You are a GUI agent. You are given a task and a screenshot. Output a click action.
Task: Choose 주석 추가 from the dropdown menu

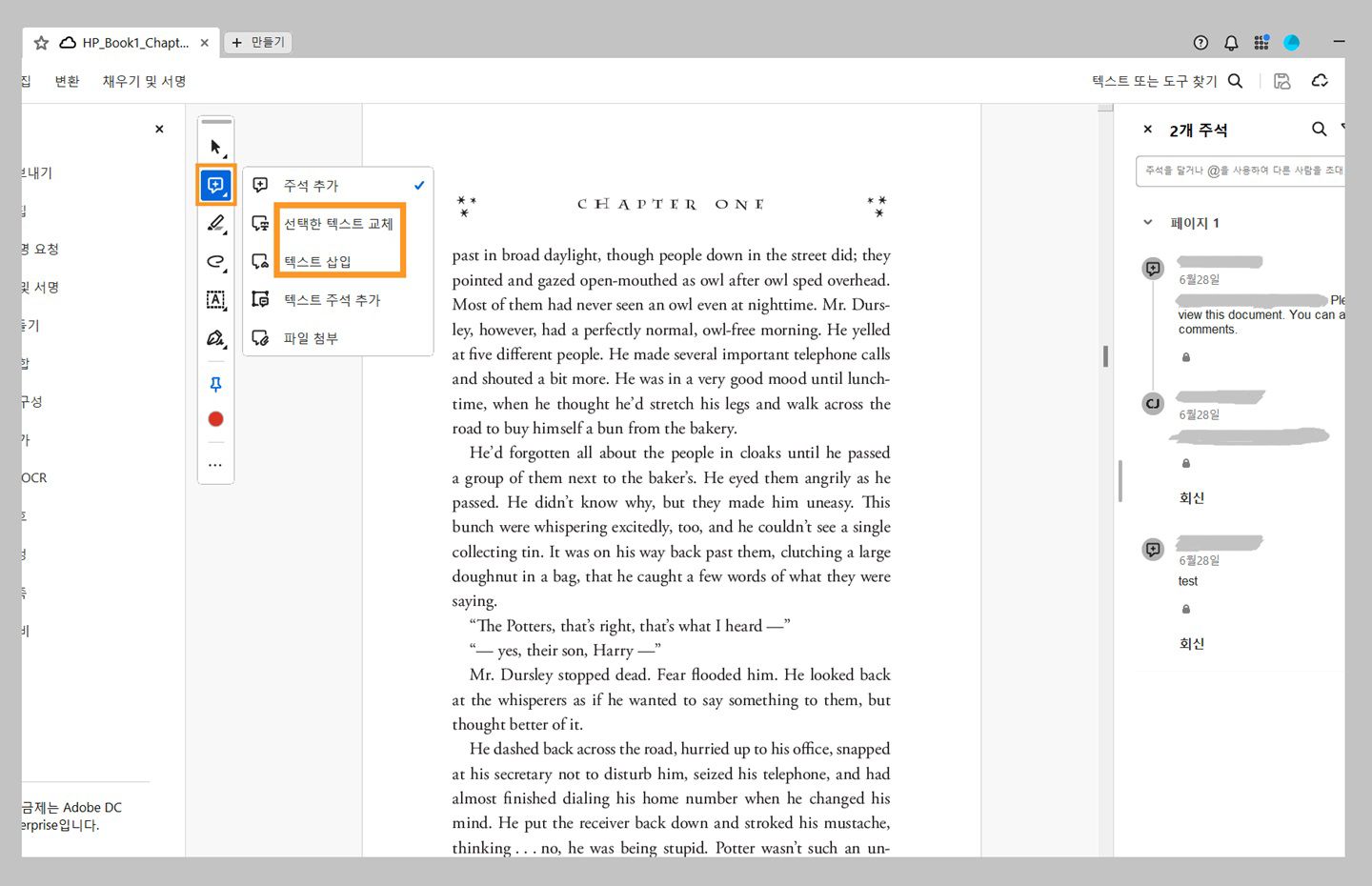point(338,185)
